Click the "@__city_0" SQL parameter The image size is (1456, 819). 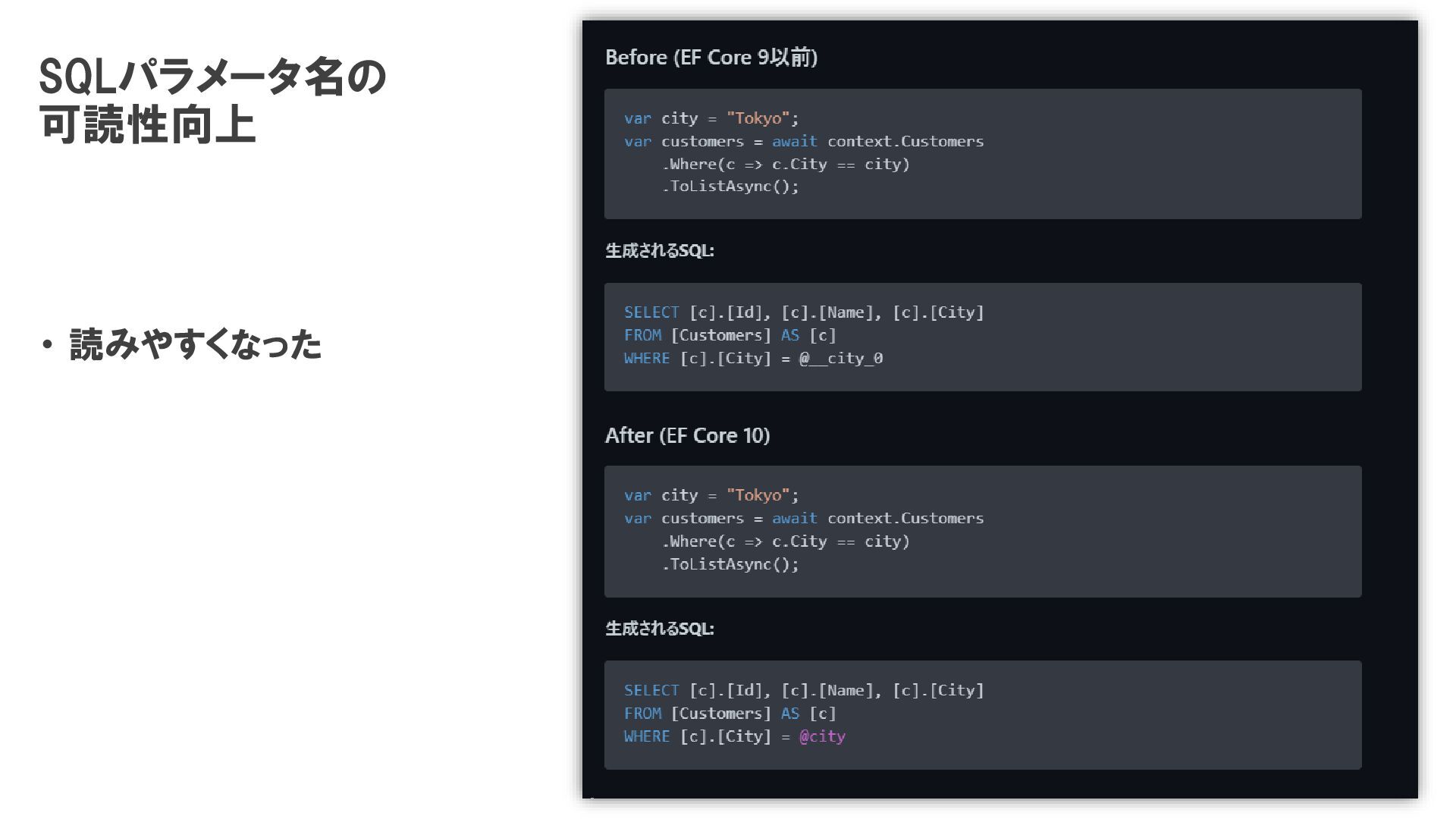click(841, 358)
